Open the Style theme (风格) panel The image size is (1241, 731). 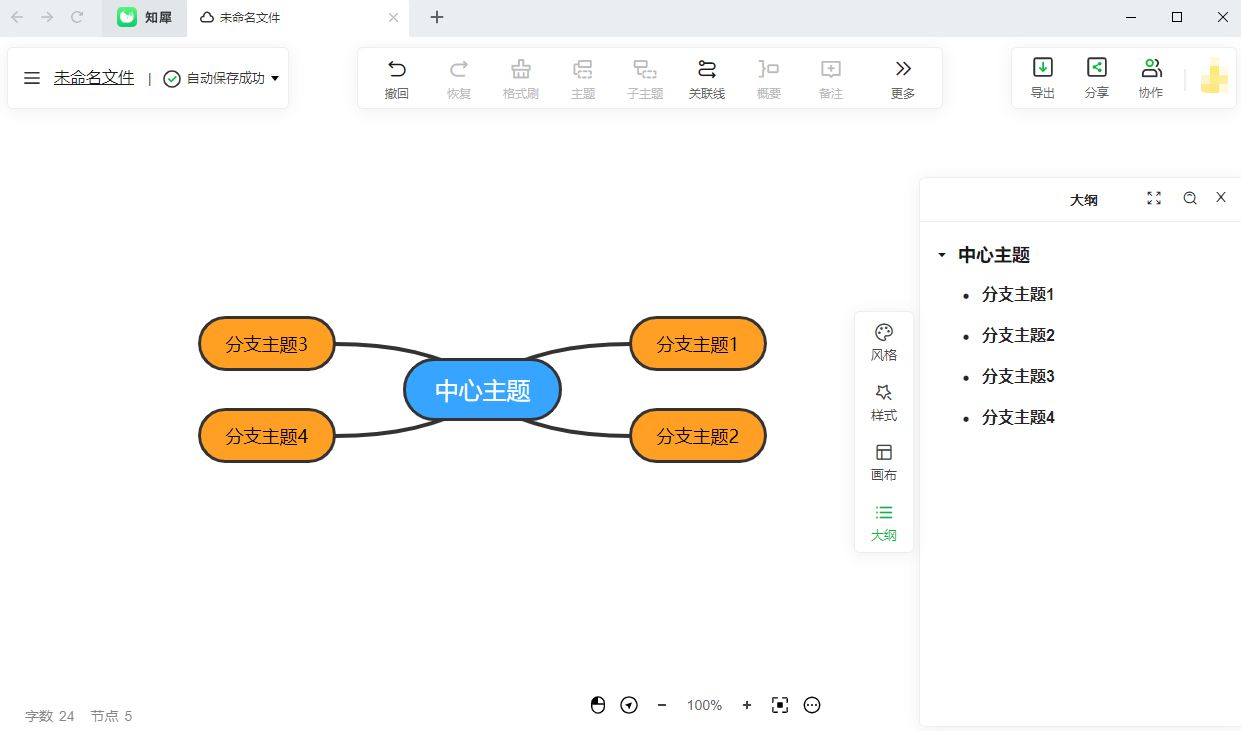(x=883, y=342)
